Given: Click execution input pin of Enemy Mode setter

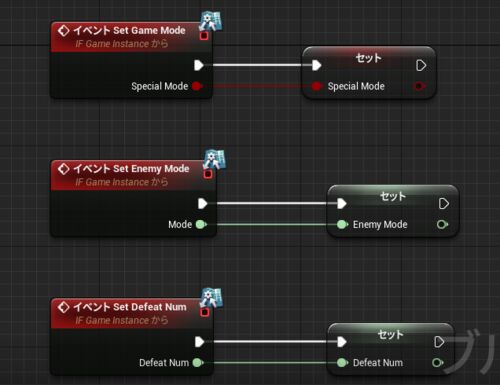Looking at the screenshot, I should pyautogui.click(x=342, y=203).
